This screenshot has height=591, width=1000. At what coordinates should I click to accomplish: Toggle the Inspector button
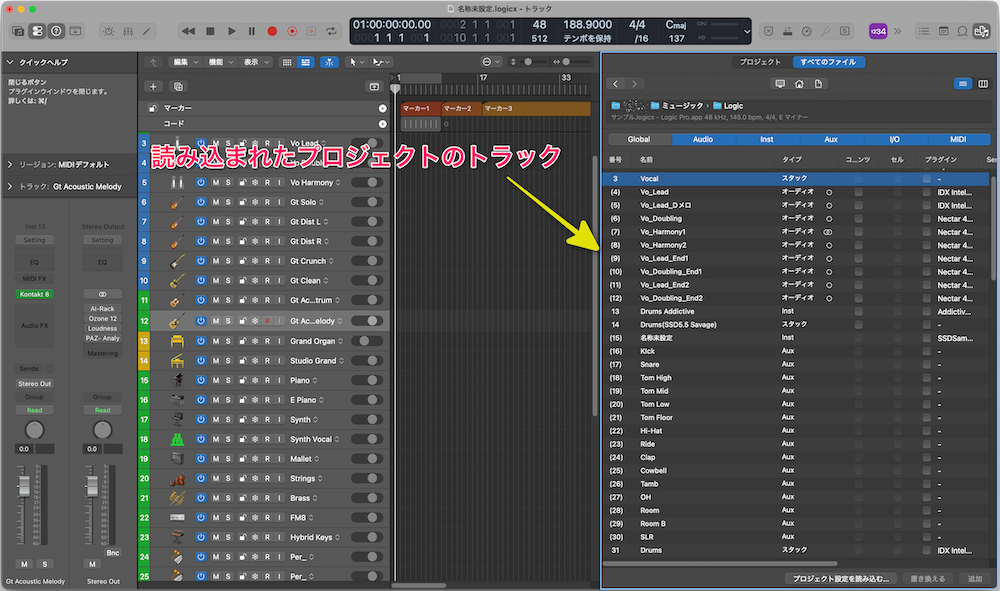pyautogui.click(x=37, y=31)
